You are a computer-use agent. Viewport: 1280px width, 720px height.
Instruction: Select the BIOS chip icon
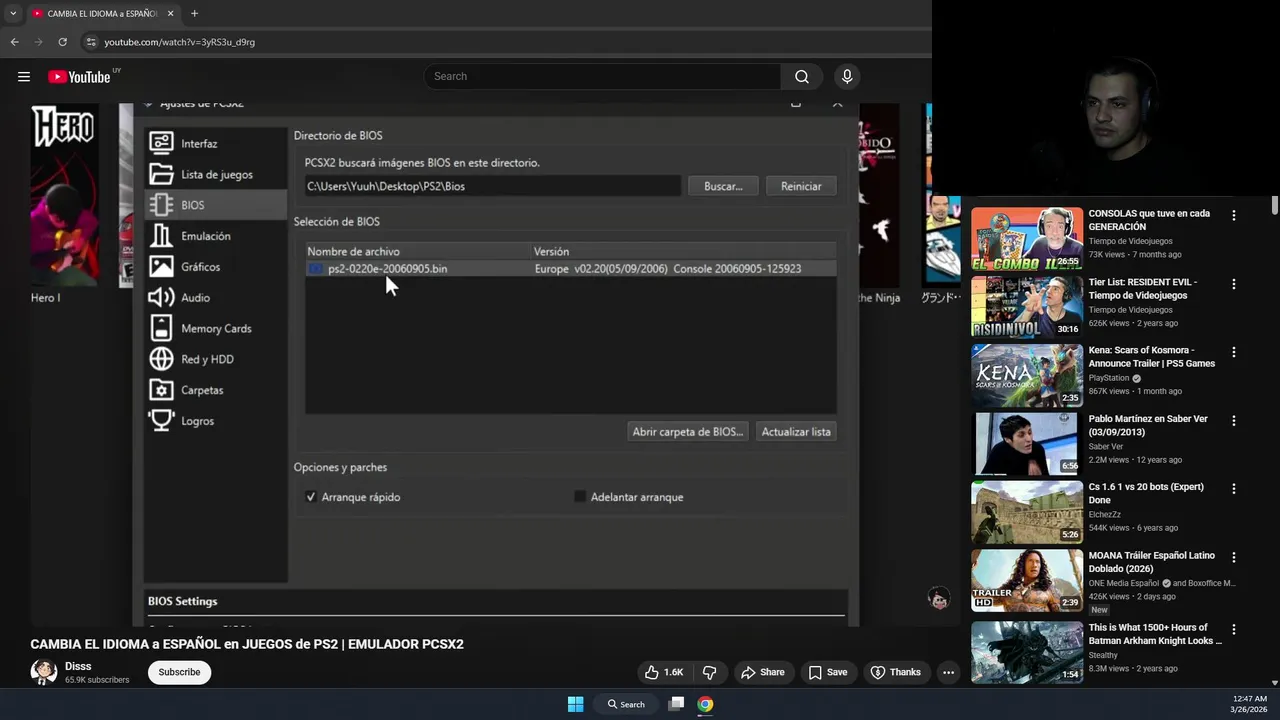point(161,205)
